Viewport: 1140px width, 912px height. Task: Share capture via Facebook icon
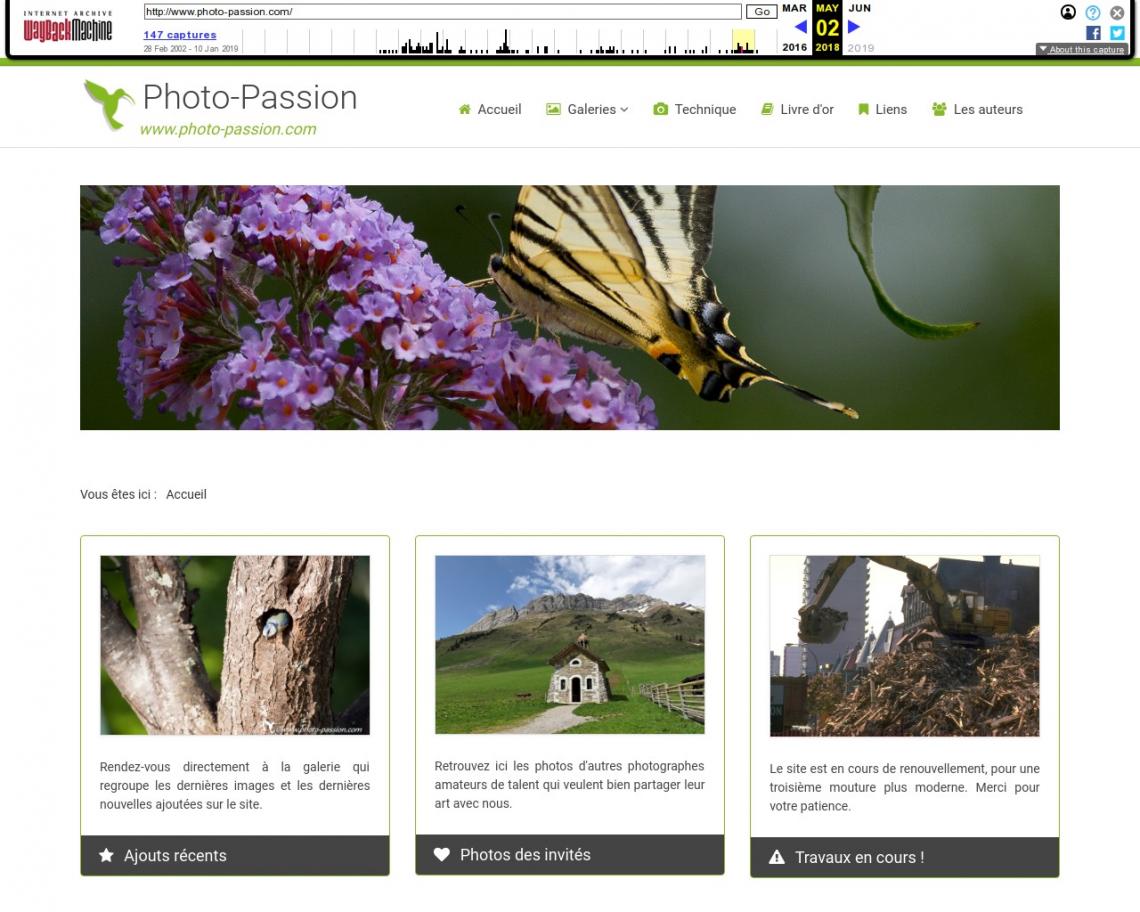pos(1093,33)
